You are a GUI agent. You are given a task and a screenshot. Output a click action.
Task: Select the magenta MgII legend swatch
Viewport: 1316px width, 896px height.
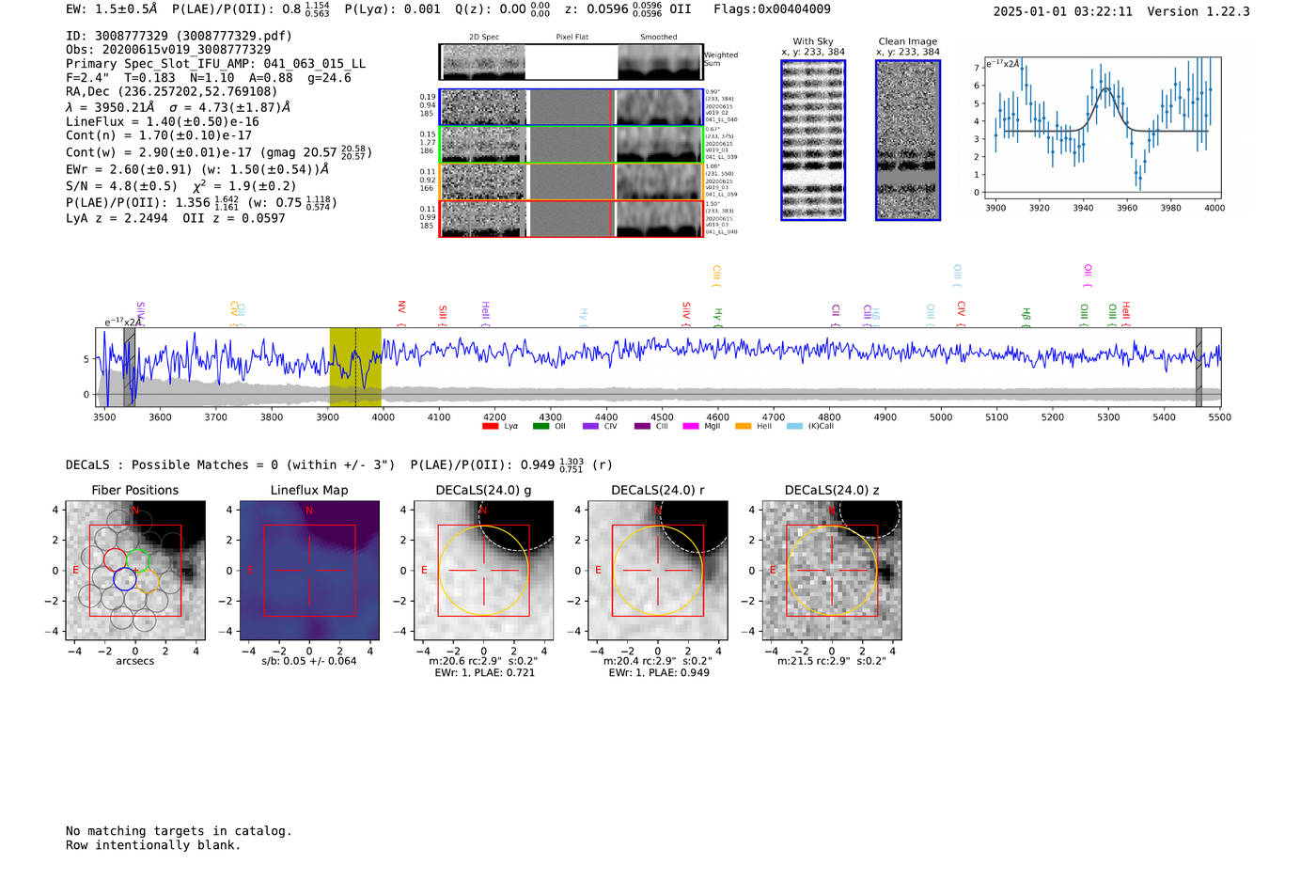click(x=691, y=426)
